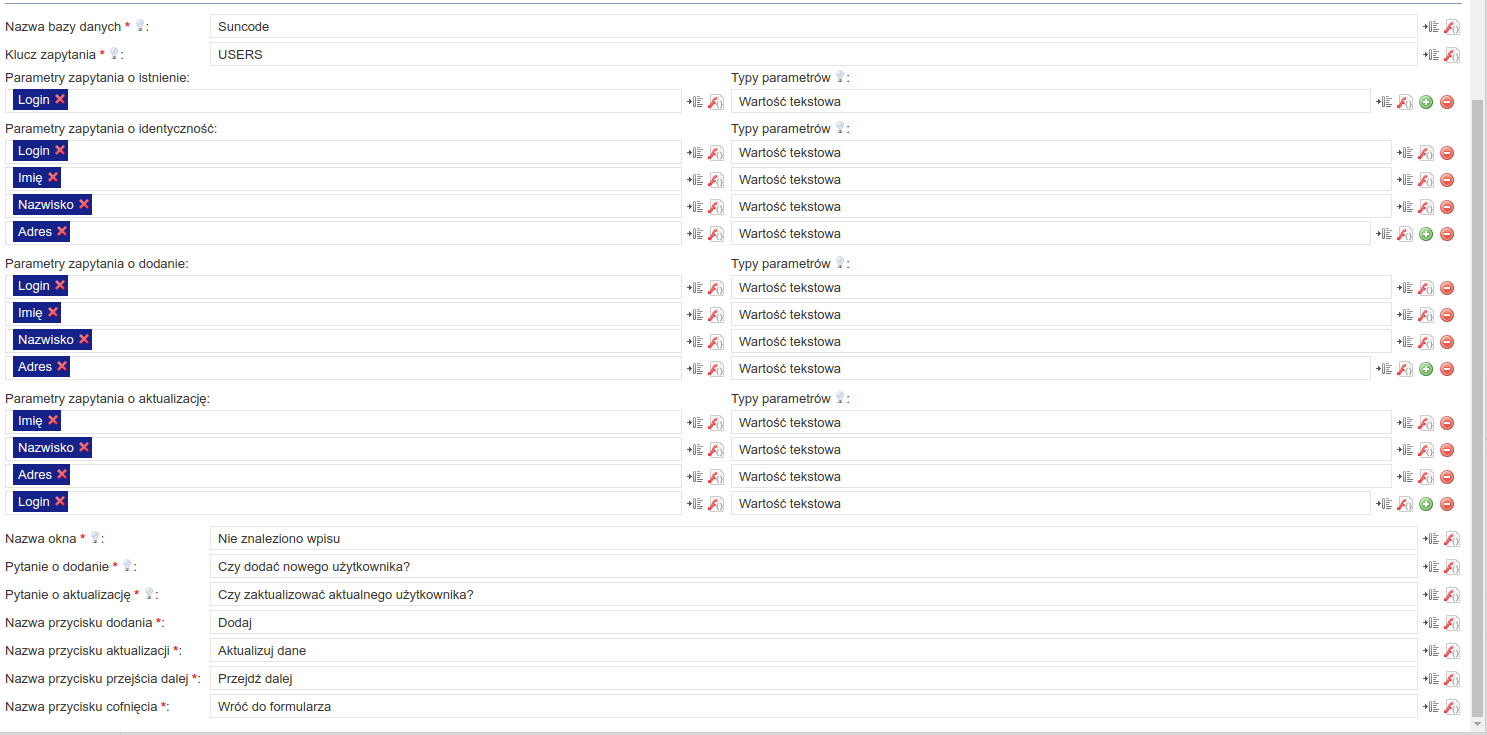Click Wartość tekstowa type for update Adres row
Image resolution: width=1487 pixels, height=735 pixels.
click(x=1062, y=476)
